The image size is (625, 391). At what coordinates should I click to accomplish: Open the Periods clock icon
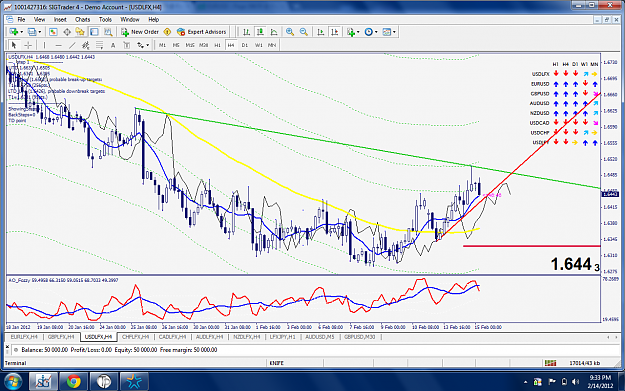[x=369, y=32]
